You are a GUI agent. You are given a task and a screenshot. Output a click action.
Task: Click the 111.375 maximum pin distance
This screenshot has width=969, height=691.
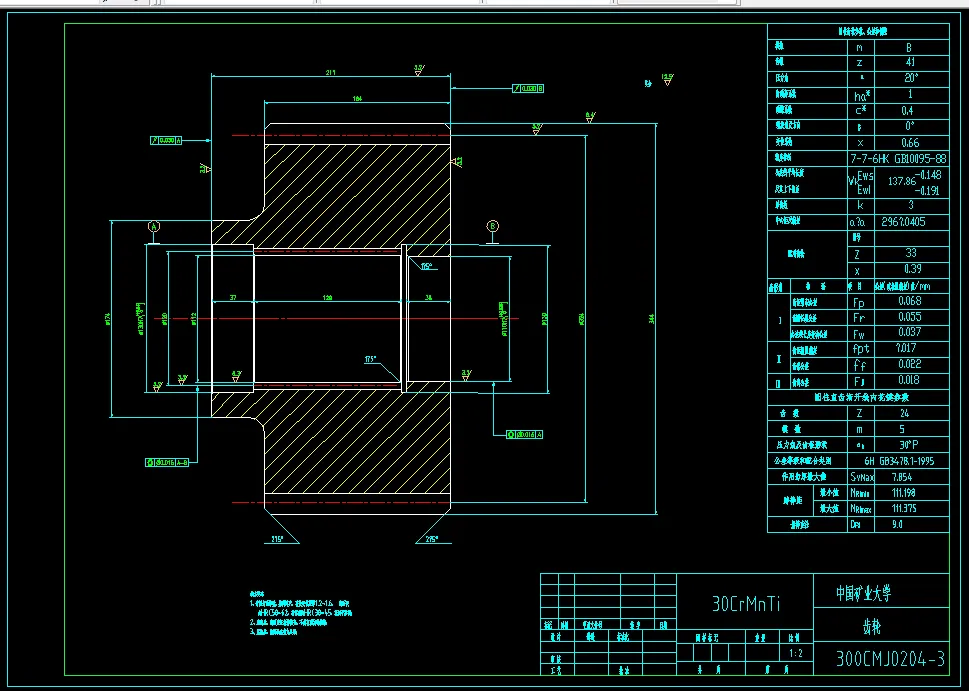click(x=903, y=509)
